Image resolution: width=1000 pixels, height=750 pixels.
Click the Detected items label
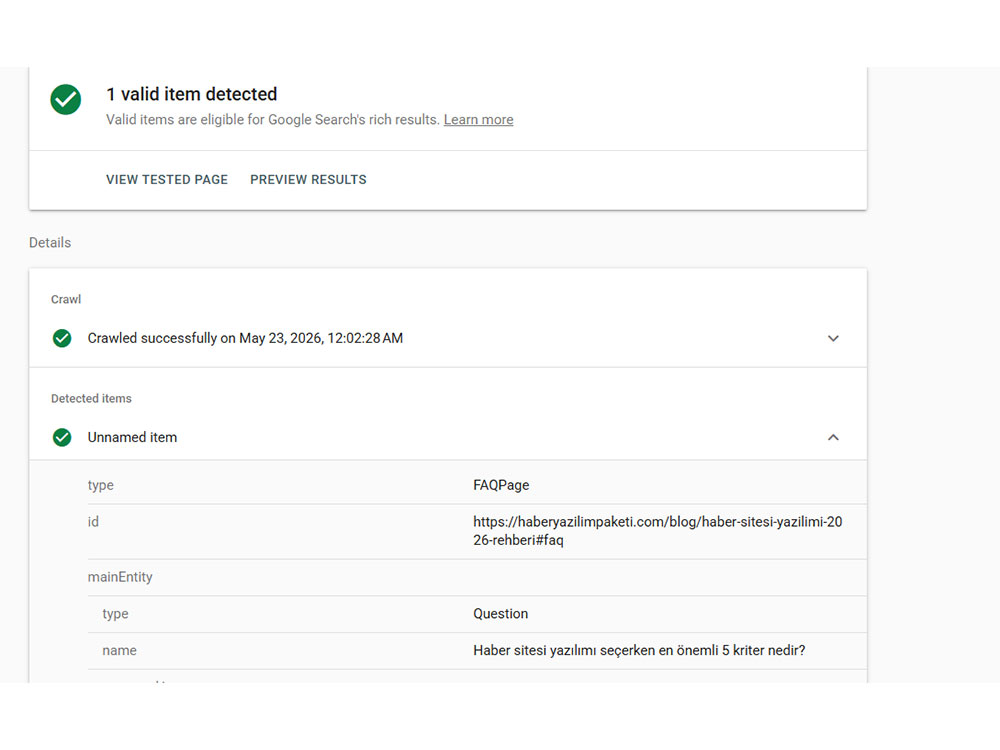coord(91,399)
